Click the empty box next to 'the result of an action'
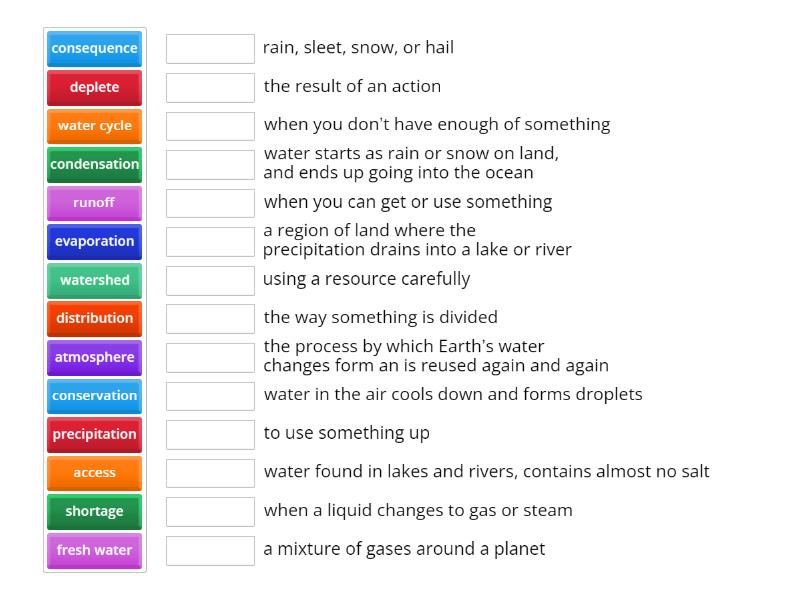800x600 pixels. coord(210,87)
